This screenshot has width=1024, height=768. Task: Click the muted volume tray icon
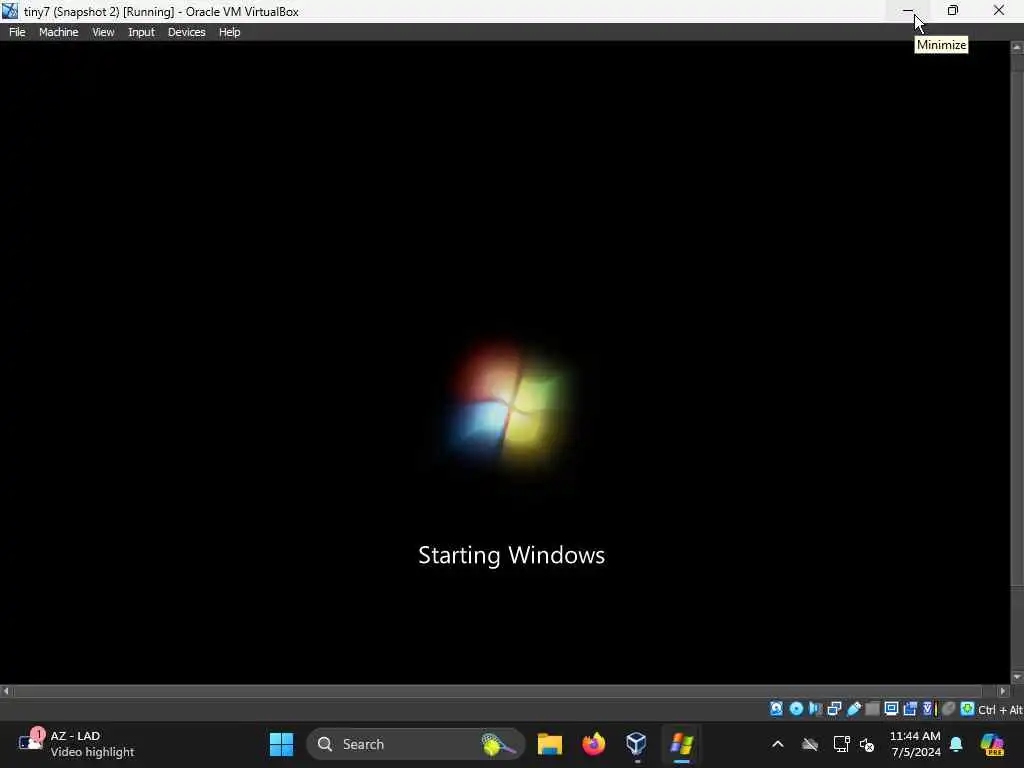(x=867, y=744)
